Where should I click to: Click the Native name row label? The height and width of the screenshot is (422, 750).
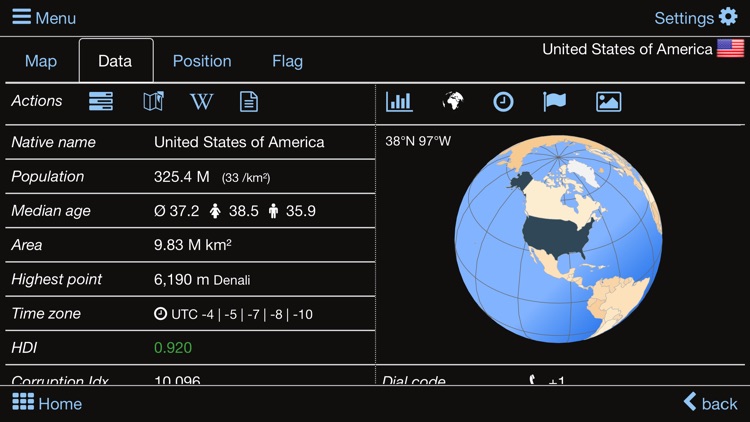(53, 142)
